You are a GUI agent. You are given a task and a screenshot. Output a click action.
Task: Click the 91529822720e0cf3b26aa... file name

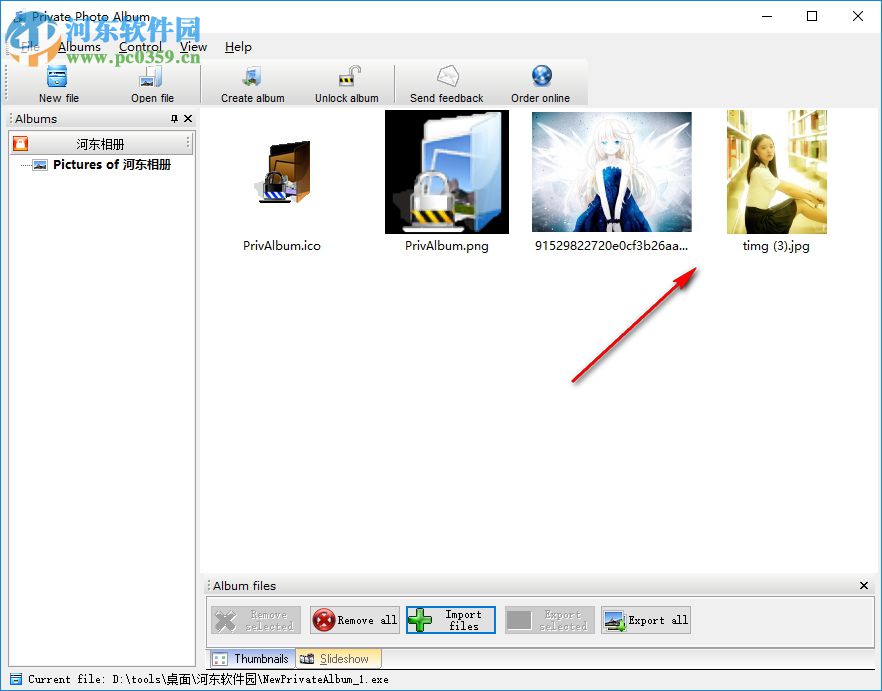tap(611, 246)
